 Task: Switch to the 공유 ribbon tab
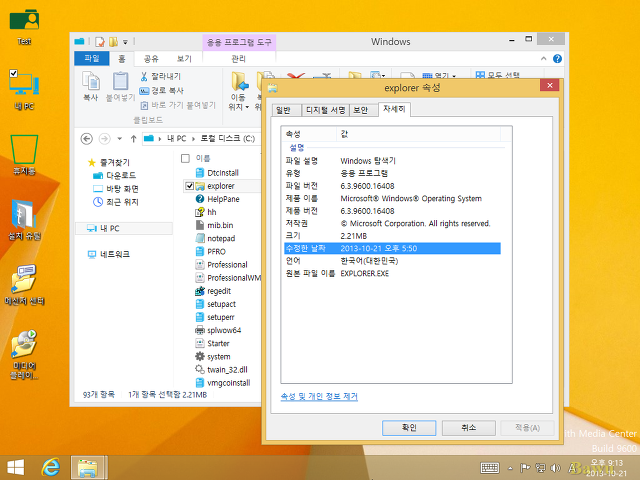151,59
